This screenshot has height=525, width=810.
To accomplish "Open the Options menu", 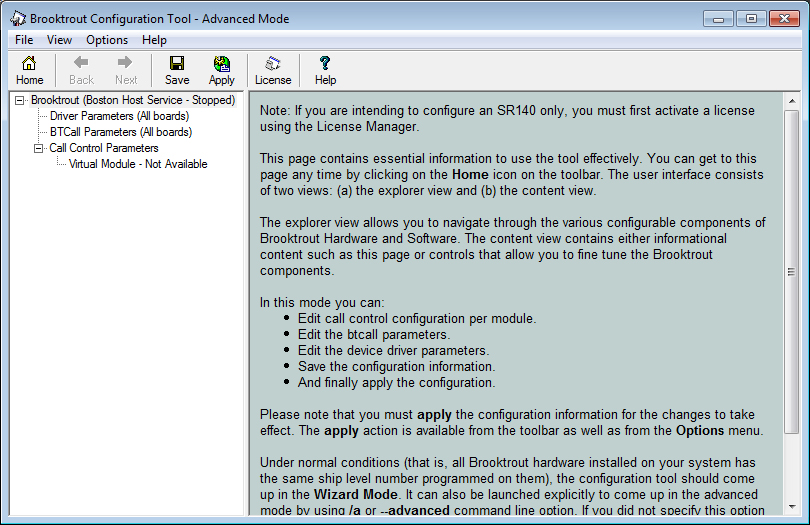I will (107, 40).
